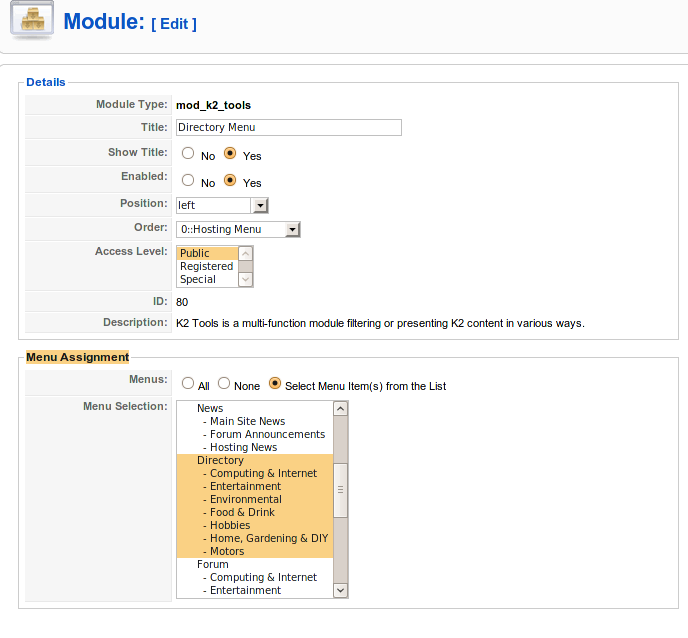The width and height of the screenshot is (688, 638).
Task: Set Enabled to No
Action: 188,180
